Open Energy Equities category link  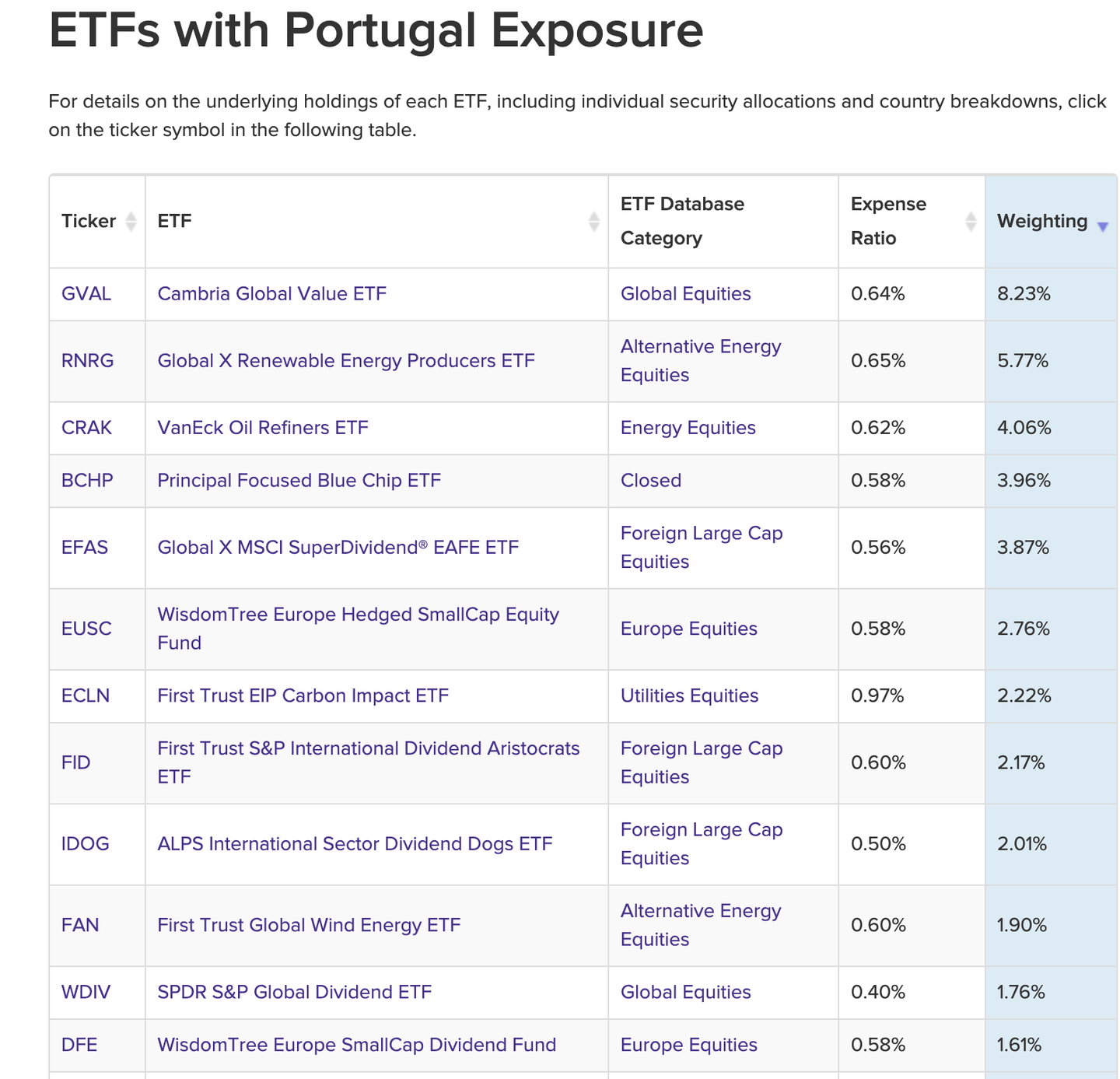[688, 428]
